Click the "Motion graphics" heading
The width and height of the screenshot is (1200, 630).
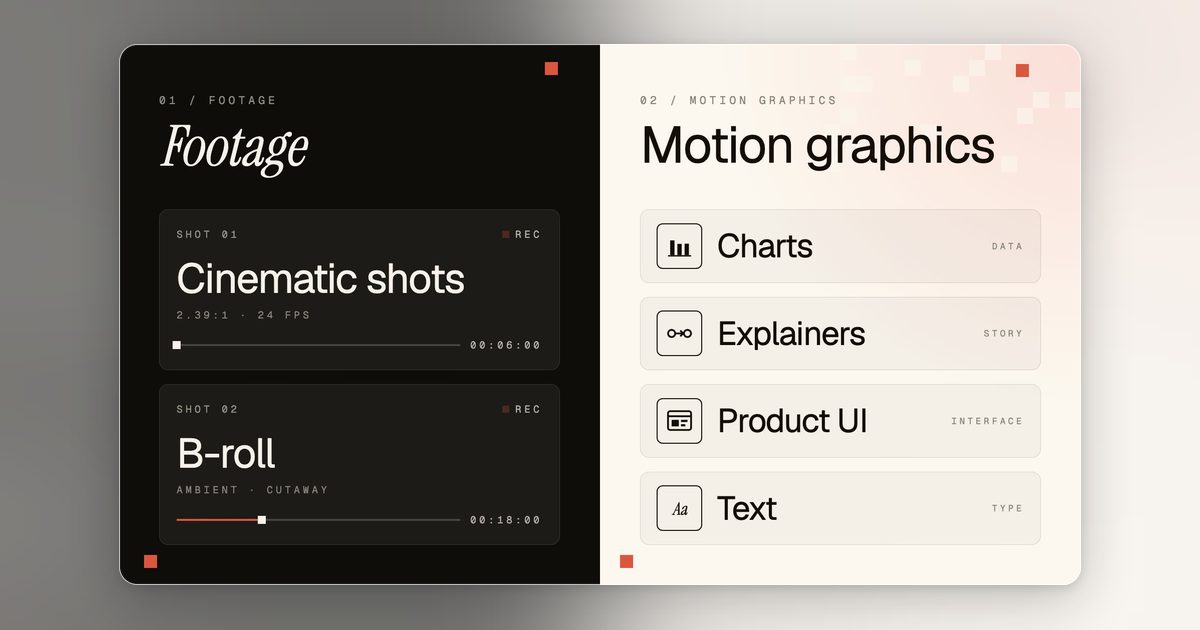click(x=818, y=146)
